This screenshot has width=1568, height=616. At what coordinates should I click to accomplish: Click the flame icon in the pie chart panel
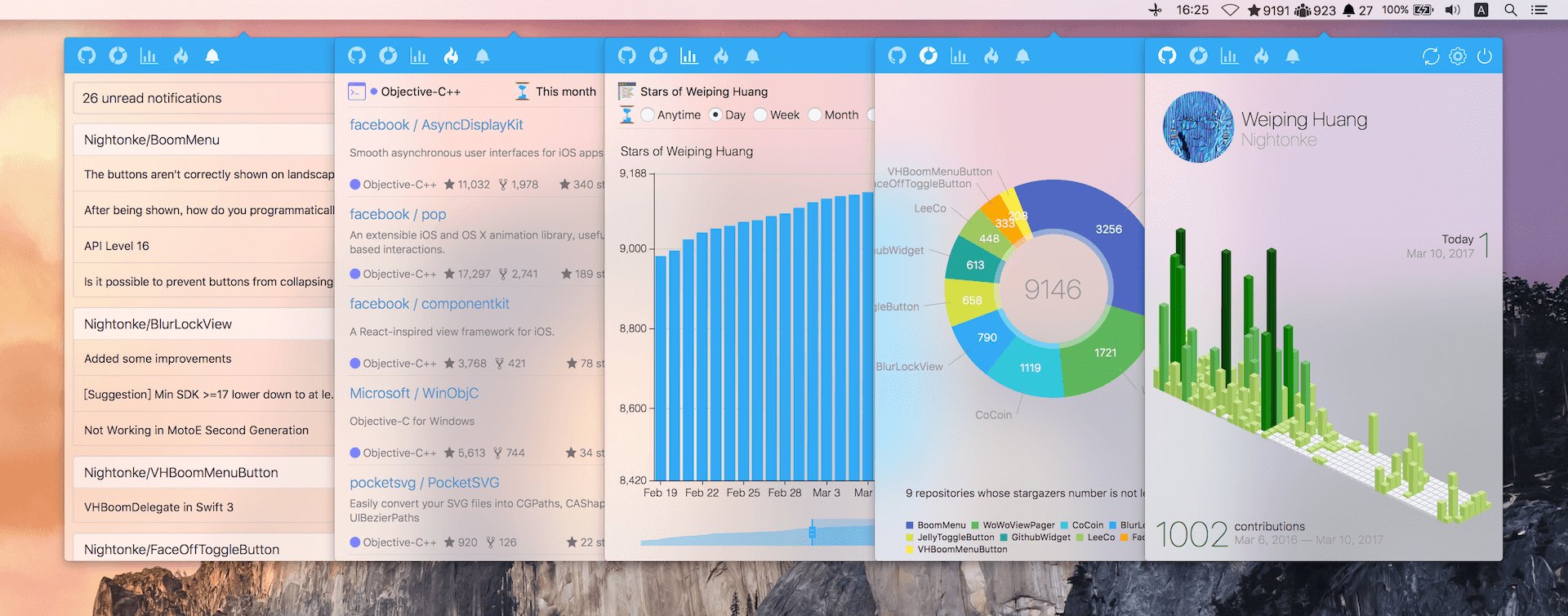click(x=991, y=56)
